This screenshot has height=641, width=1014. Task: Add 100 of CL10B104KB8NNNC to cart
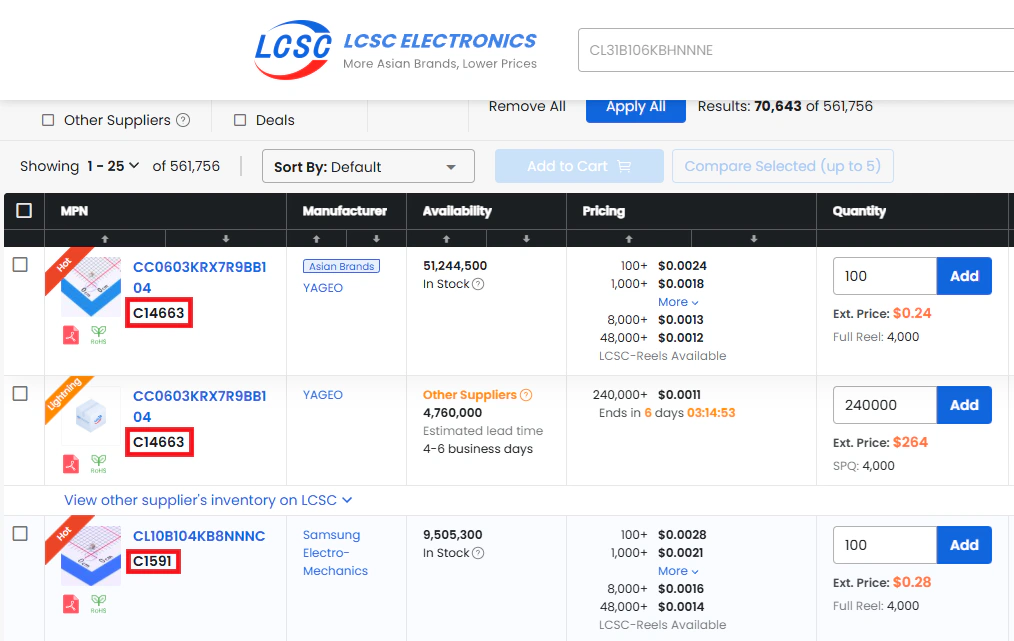tap(964, 545)
